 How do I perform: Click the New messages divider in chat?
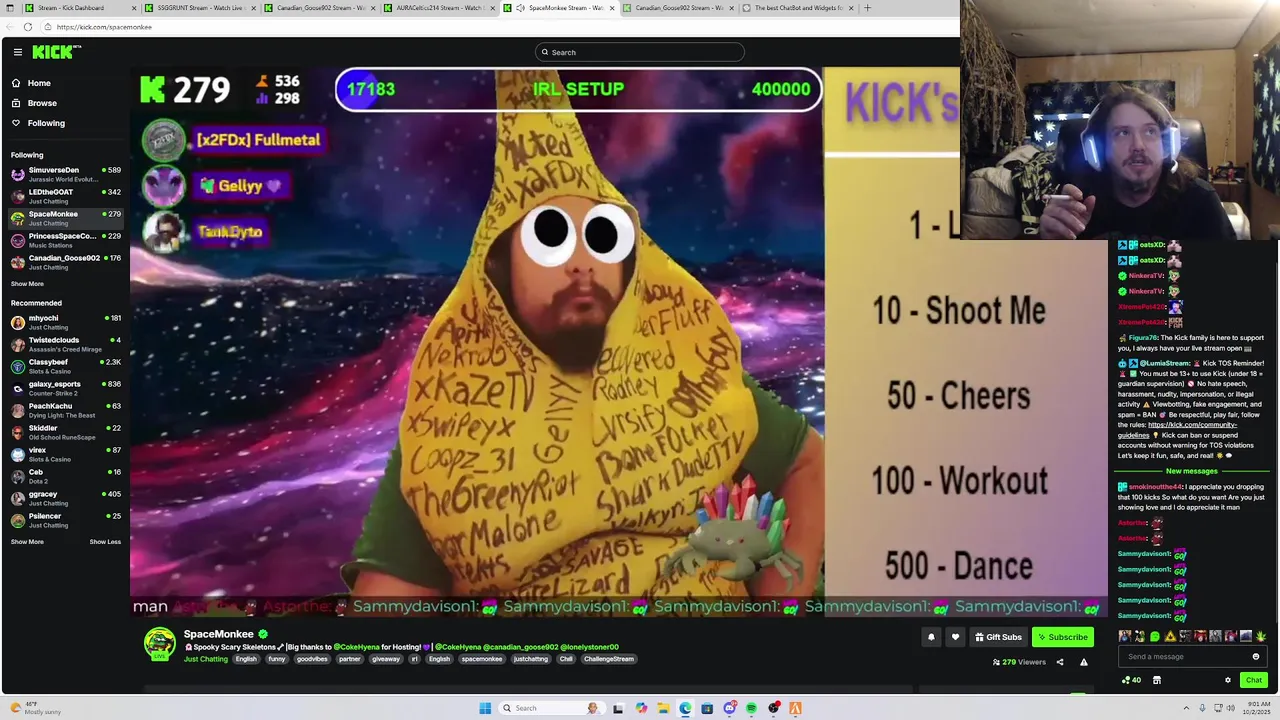(x=1192, y=471)
